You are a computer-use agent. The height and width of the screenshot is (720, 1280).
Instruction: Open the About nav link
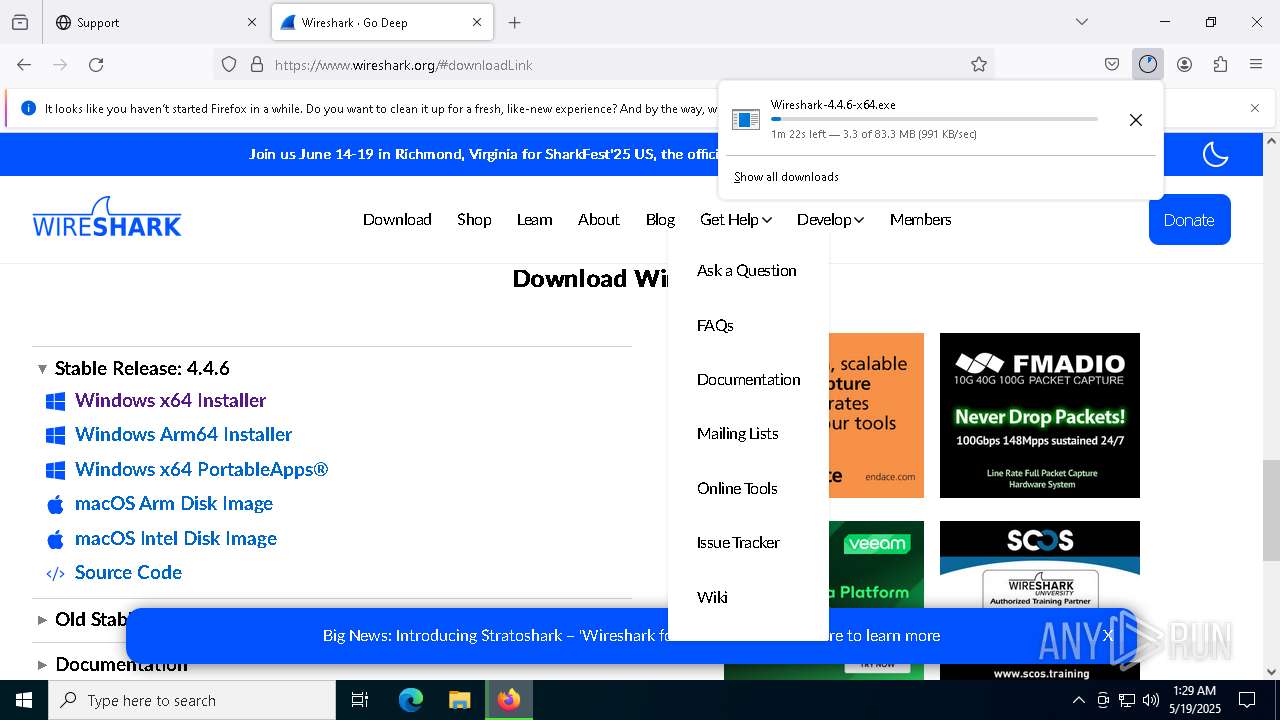pyautogui.click(x=598, y=219)
